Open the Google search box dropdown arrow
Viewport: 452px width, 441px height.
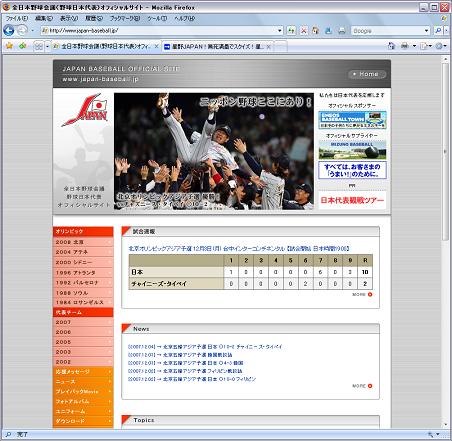[x=427, y=31]
